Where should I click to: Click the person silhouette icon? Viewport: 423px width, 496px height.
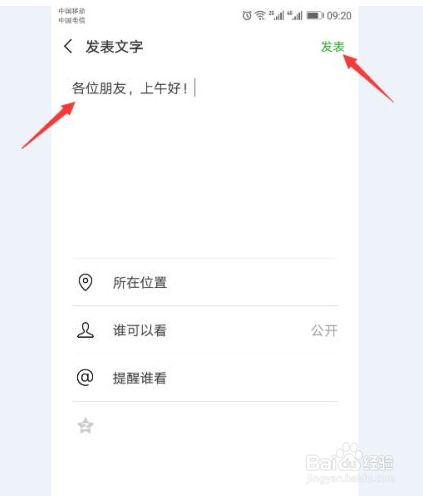(x=85, y=330)
